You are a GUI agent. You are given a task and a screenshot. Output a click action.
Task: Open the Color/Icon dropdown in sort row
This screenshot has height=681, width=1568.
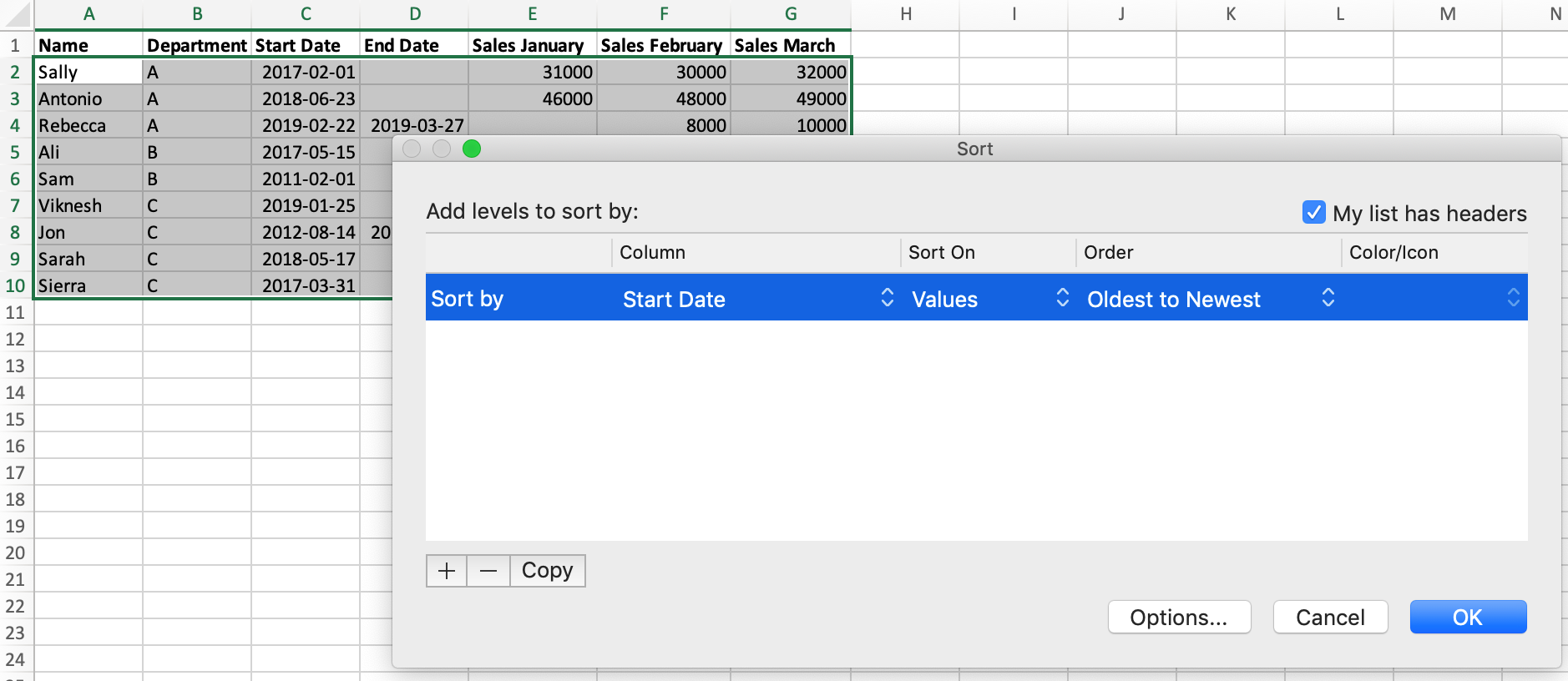(1513, 298)
